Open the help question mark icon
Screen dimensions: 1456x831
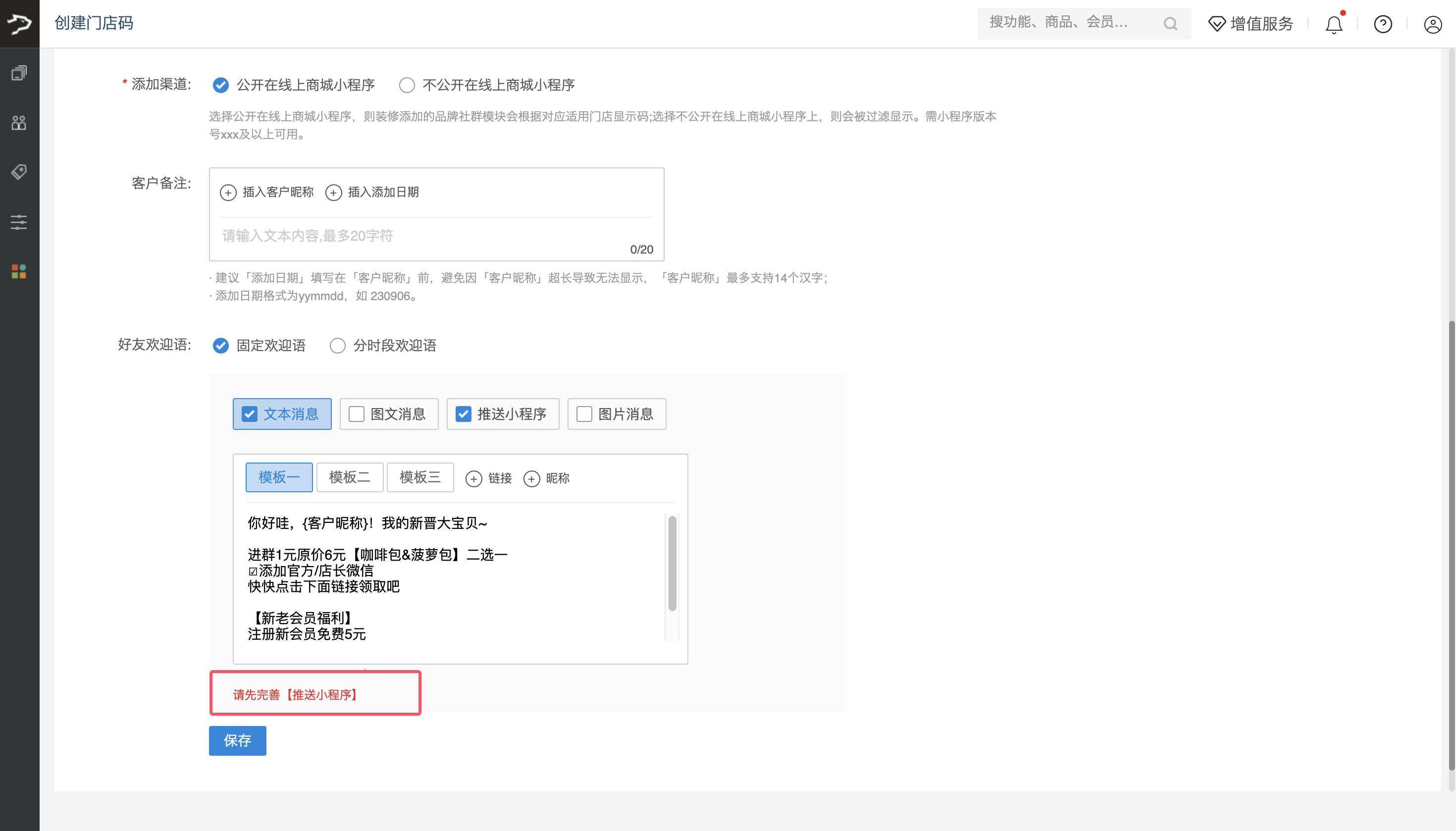pos(1383,24)
